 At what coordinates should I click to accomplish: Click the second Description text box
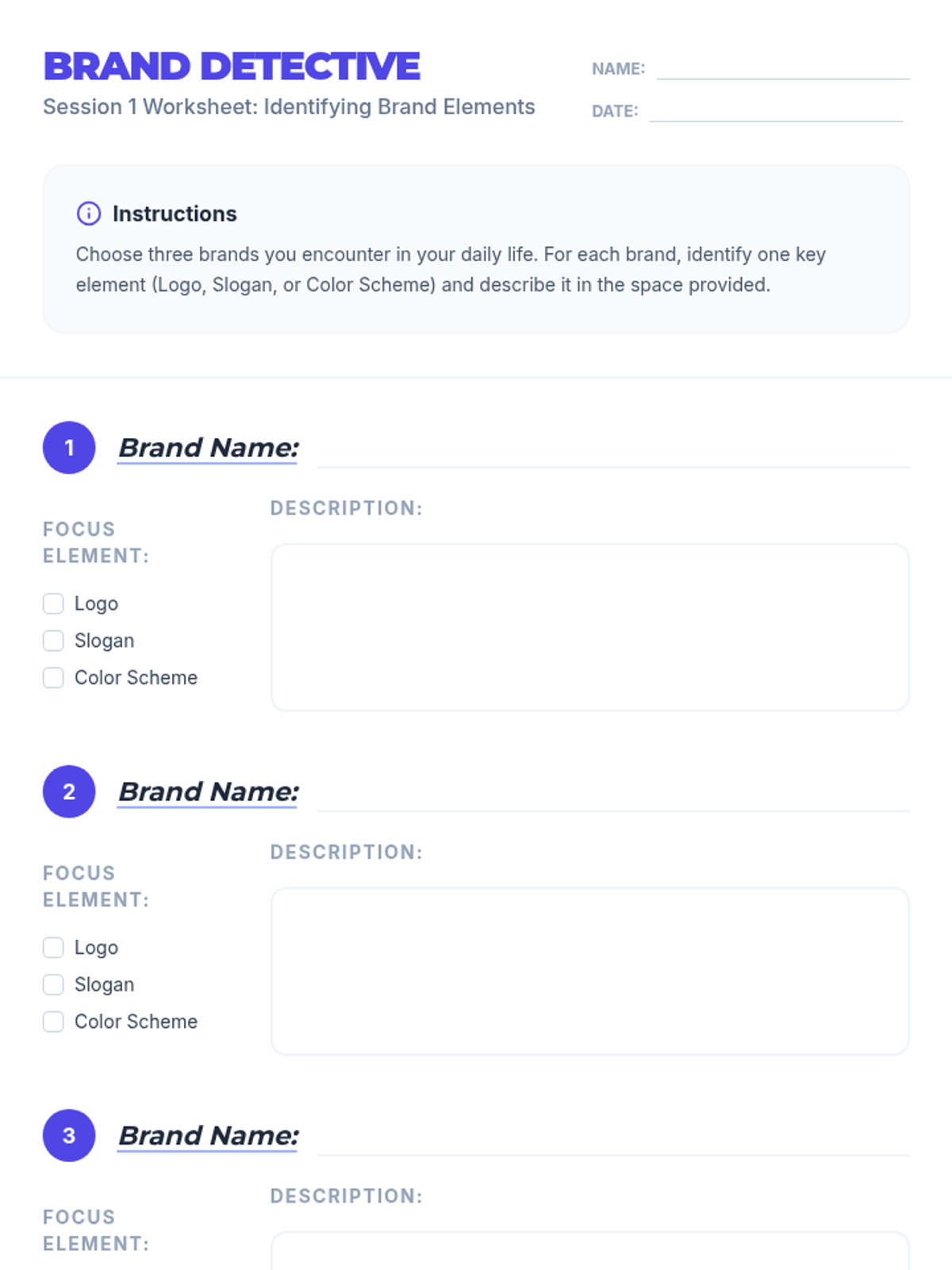[589, 971]
